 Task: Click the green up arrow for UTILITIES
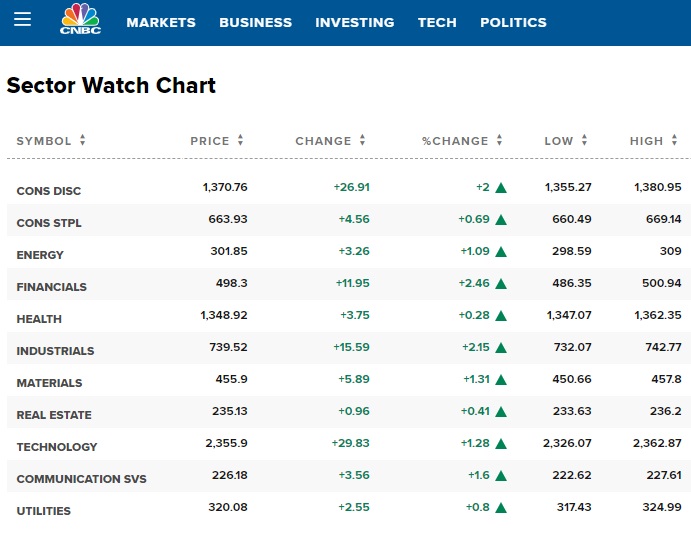501,508
